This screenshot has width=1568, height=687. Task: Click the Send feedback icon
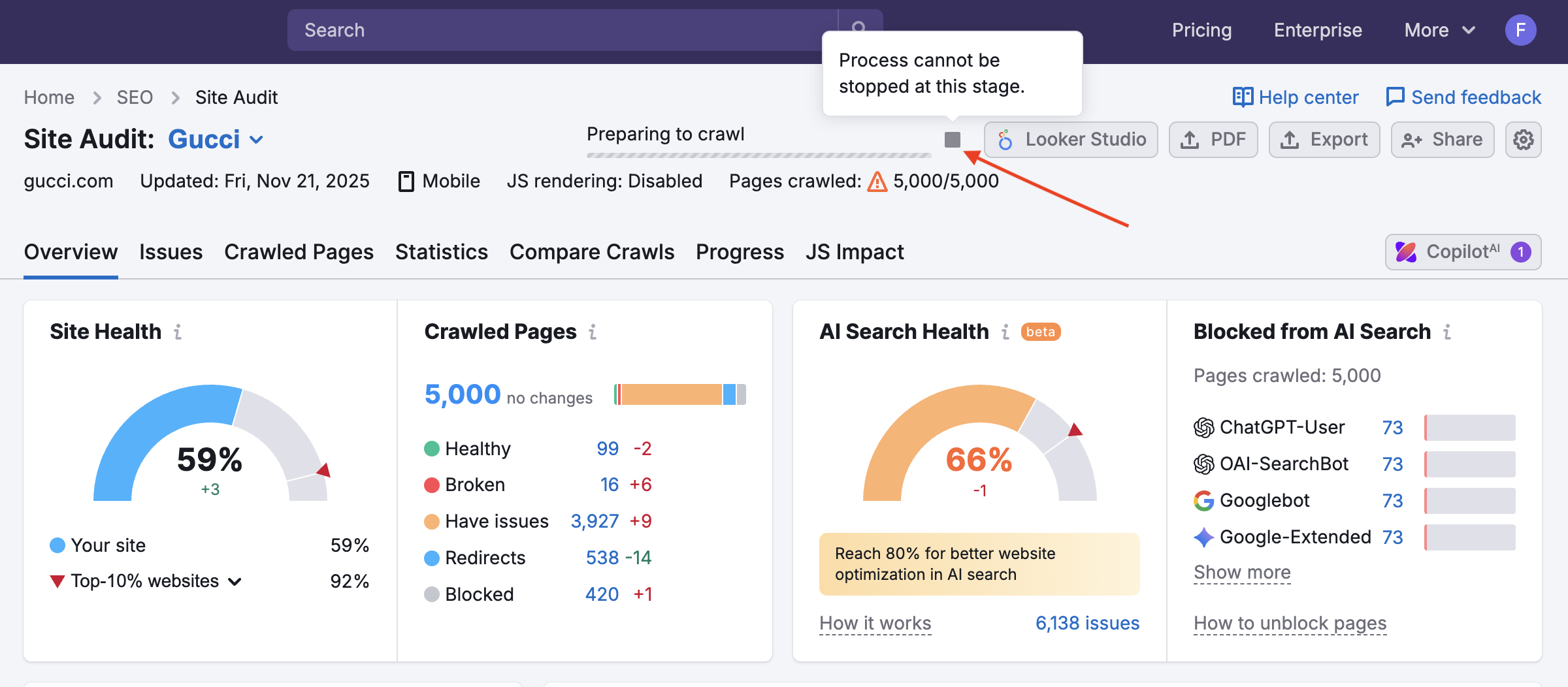pos(1396,97)
